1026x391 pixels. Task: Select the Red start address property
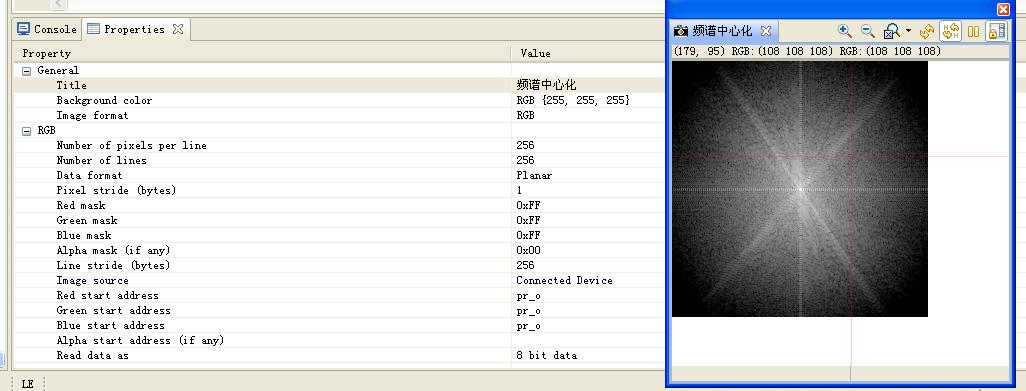107,296
